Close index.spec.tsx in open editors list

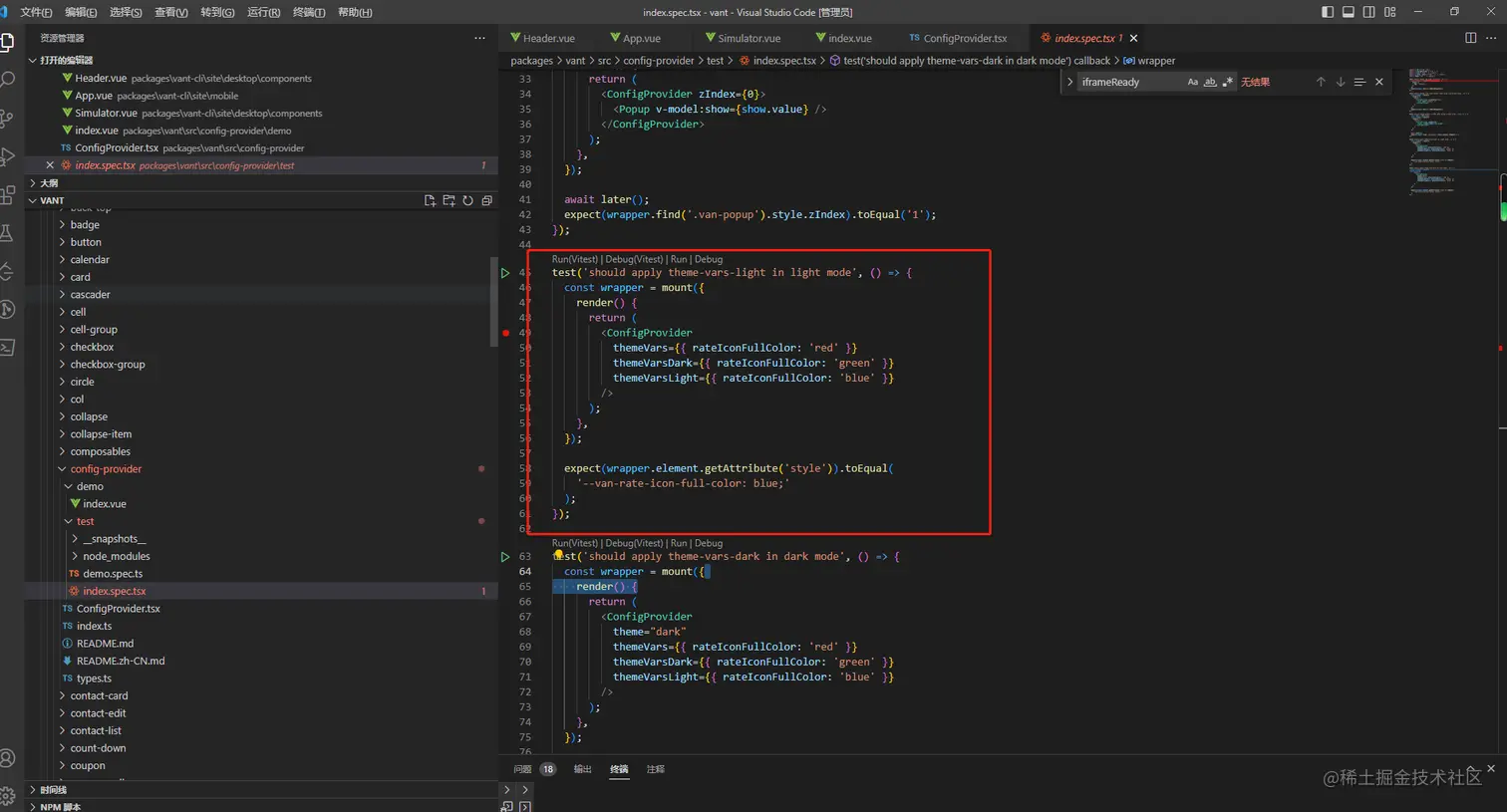50,165
